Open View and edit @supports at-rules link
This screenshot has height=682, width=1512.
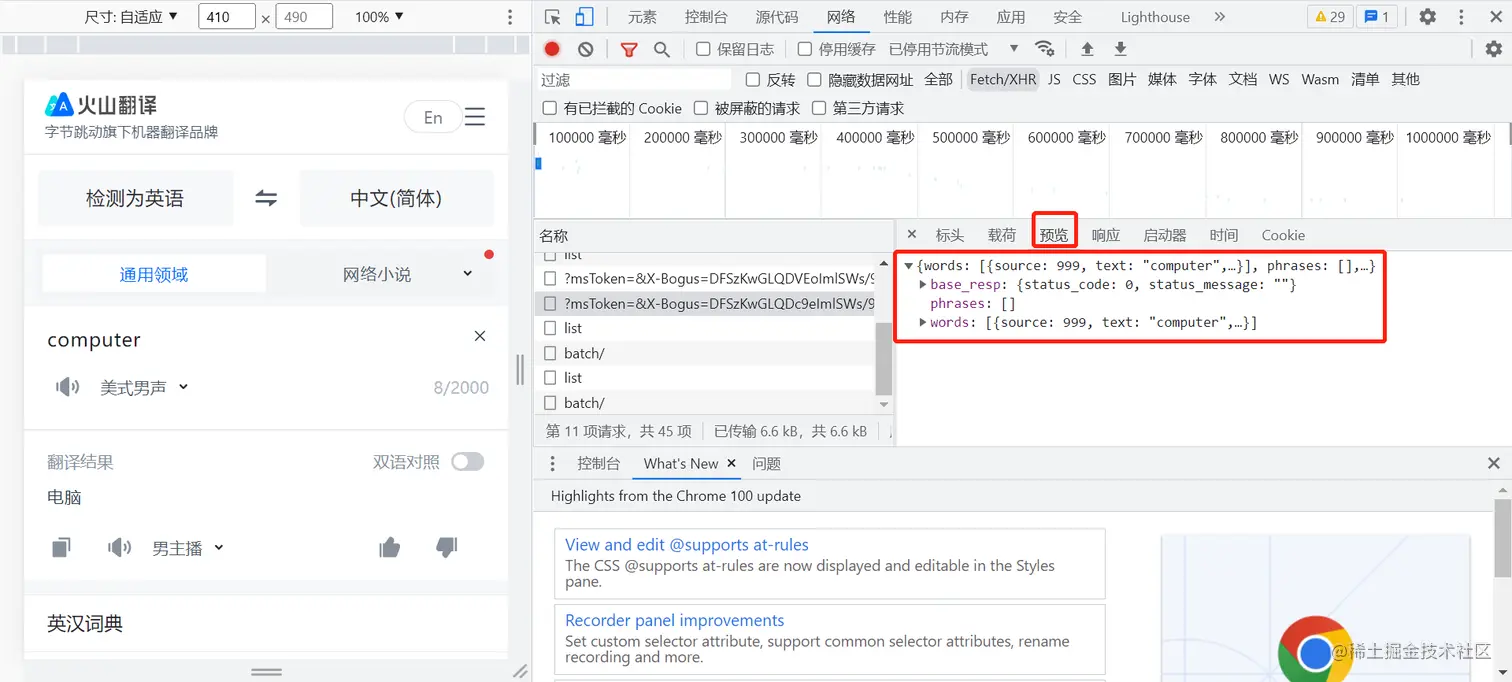(687, 545)
